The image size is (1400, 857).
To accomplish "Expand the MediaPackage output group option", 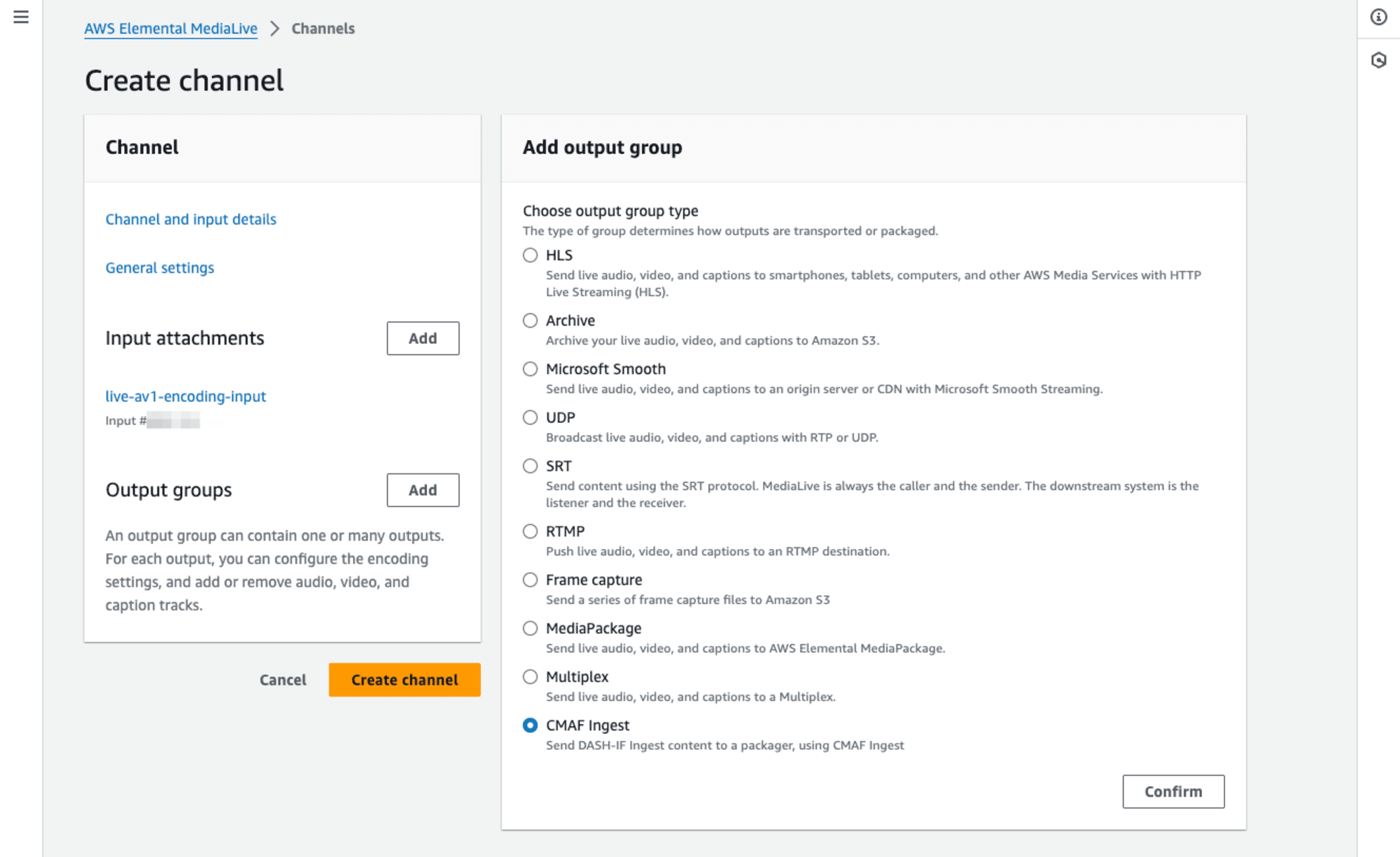I will (530, 628).
